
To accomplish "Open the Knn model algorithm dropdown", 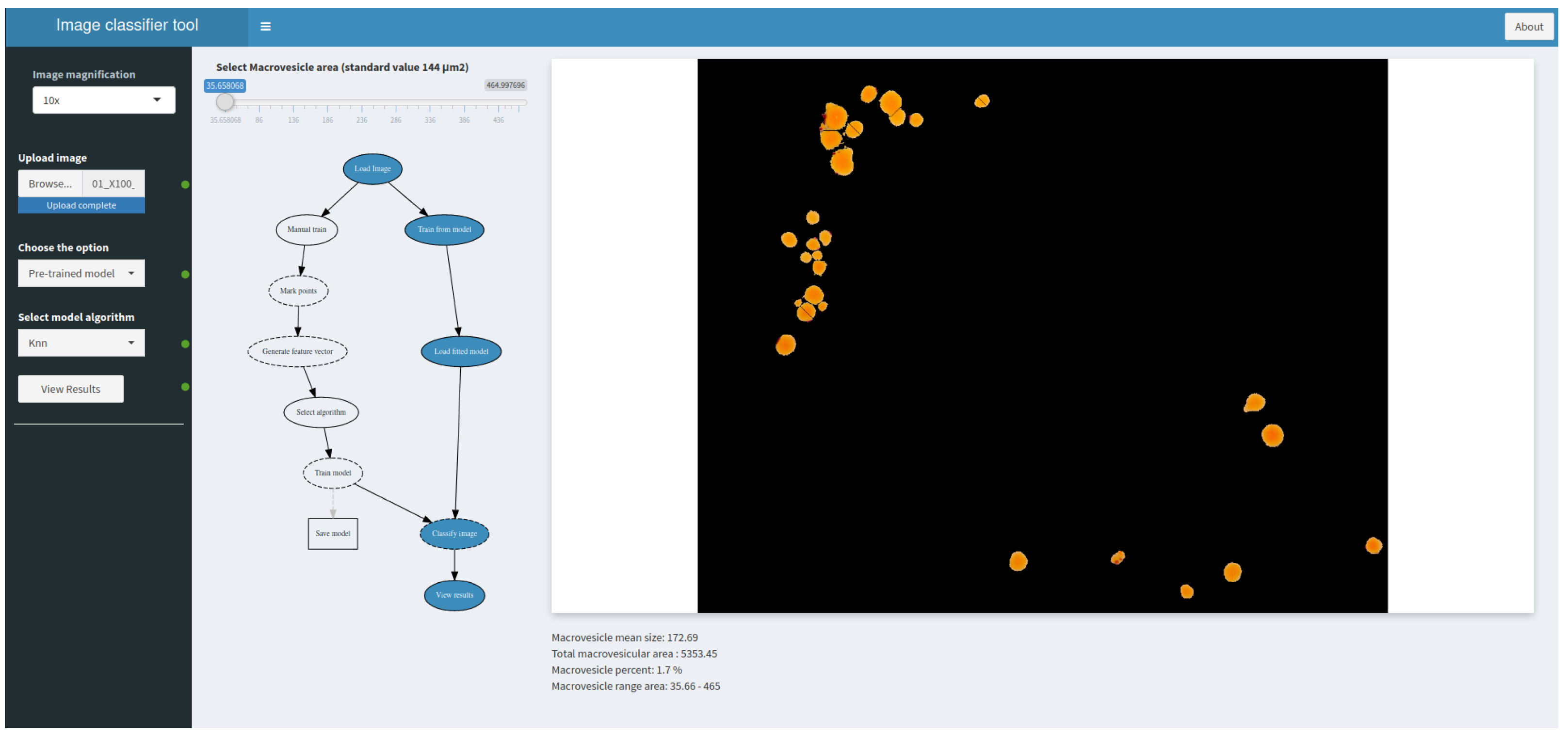I will tap(81, 344).
